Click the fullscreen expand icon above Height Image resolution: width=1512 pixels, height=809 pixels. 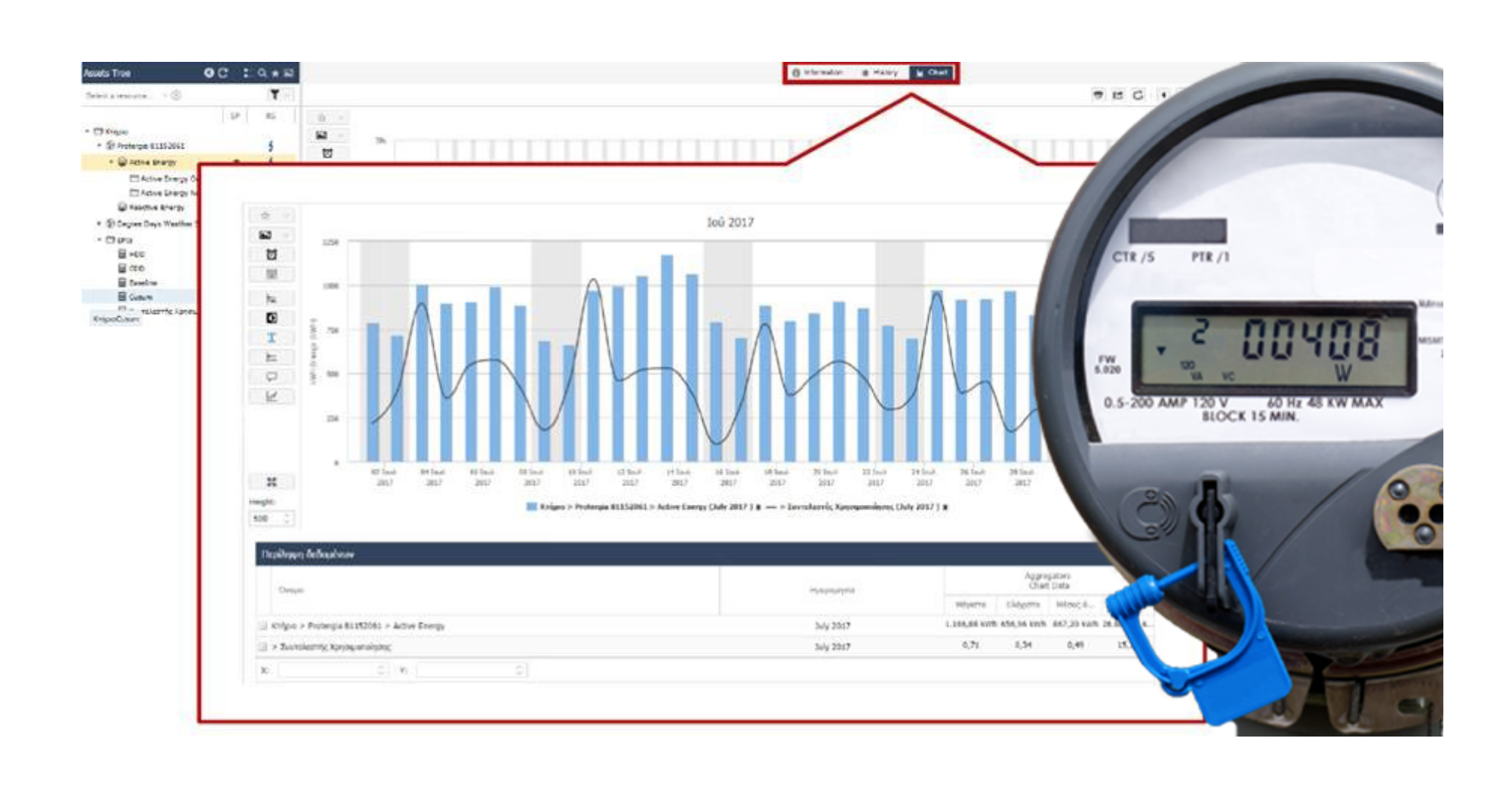272,481
